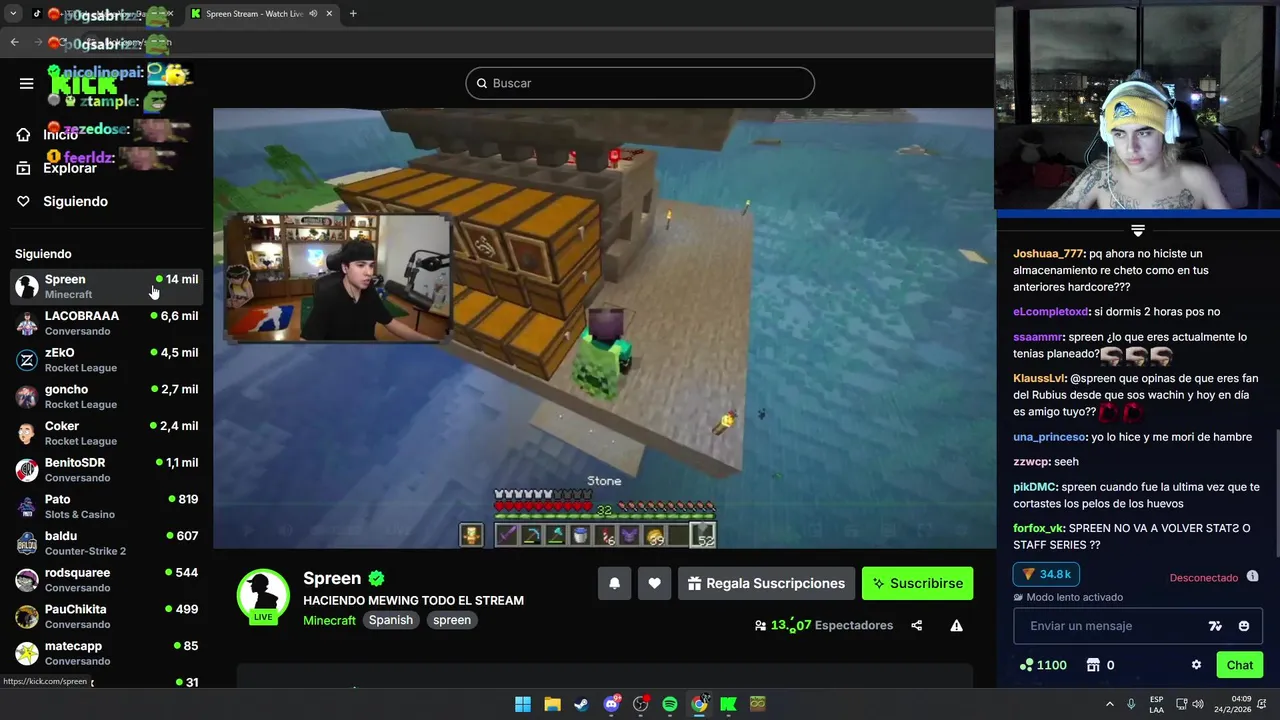
Task: Click the green Suscribirse button
Action: pos(917,583)
